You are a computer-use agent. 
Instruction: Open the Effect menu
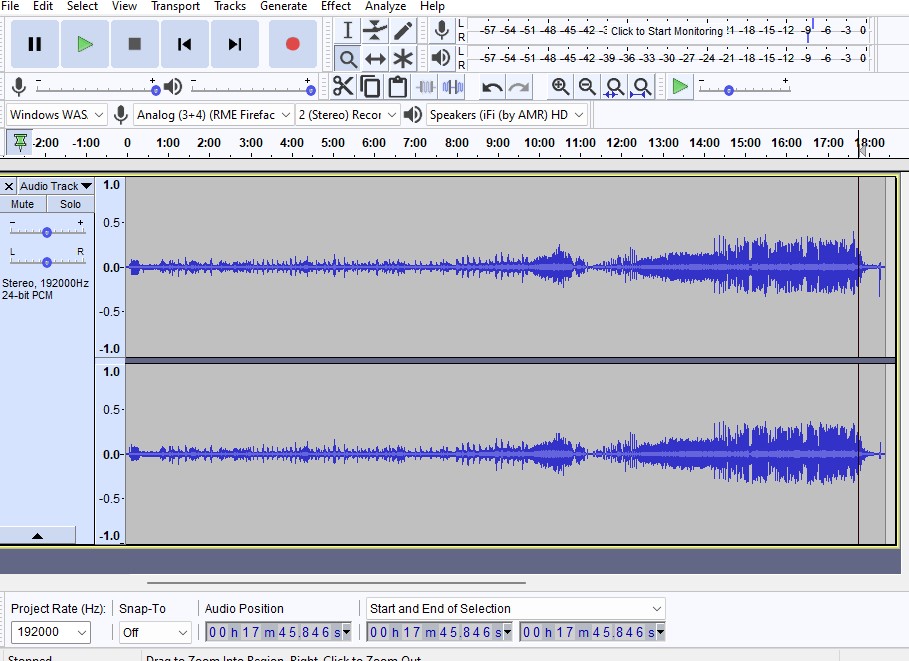[x=336, y=6]
